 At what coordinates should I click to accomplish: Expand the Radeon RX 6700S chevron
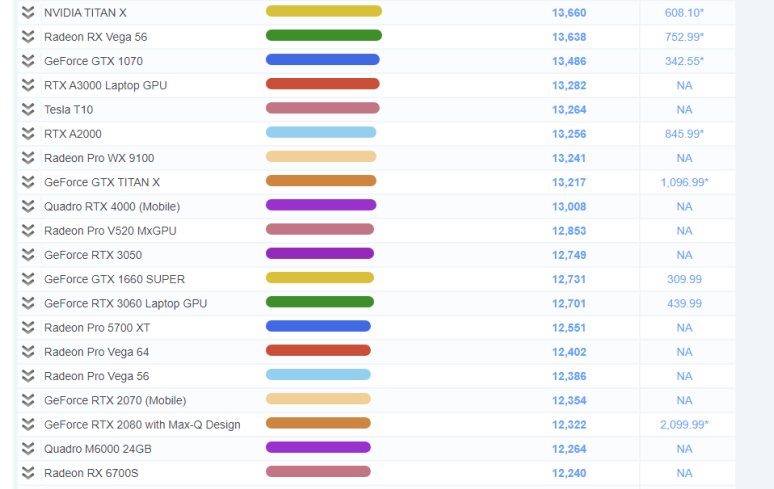click(28, 473)
